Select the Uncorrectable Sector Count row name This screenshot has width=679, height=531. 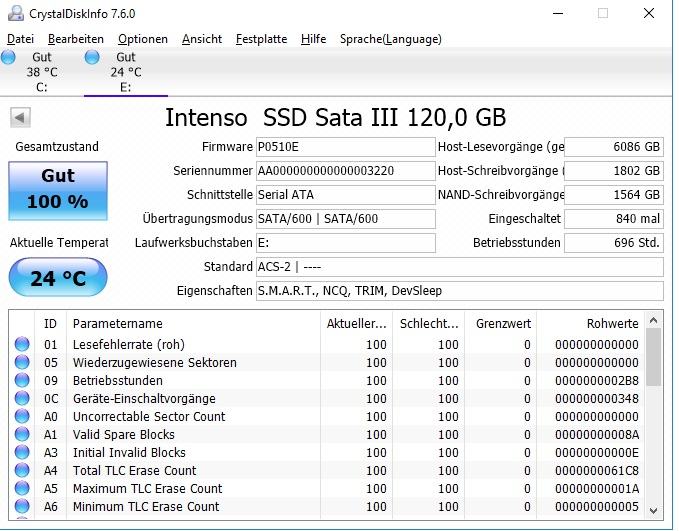(x=149, y=416)
